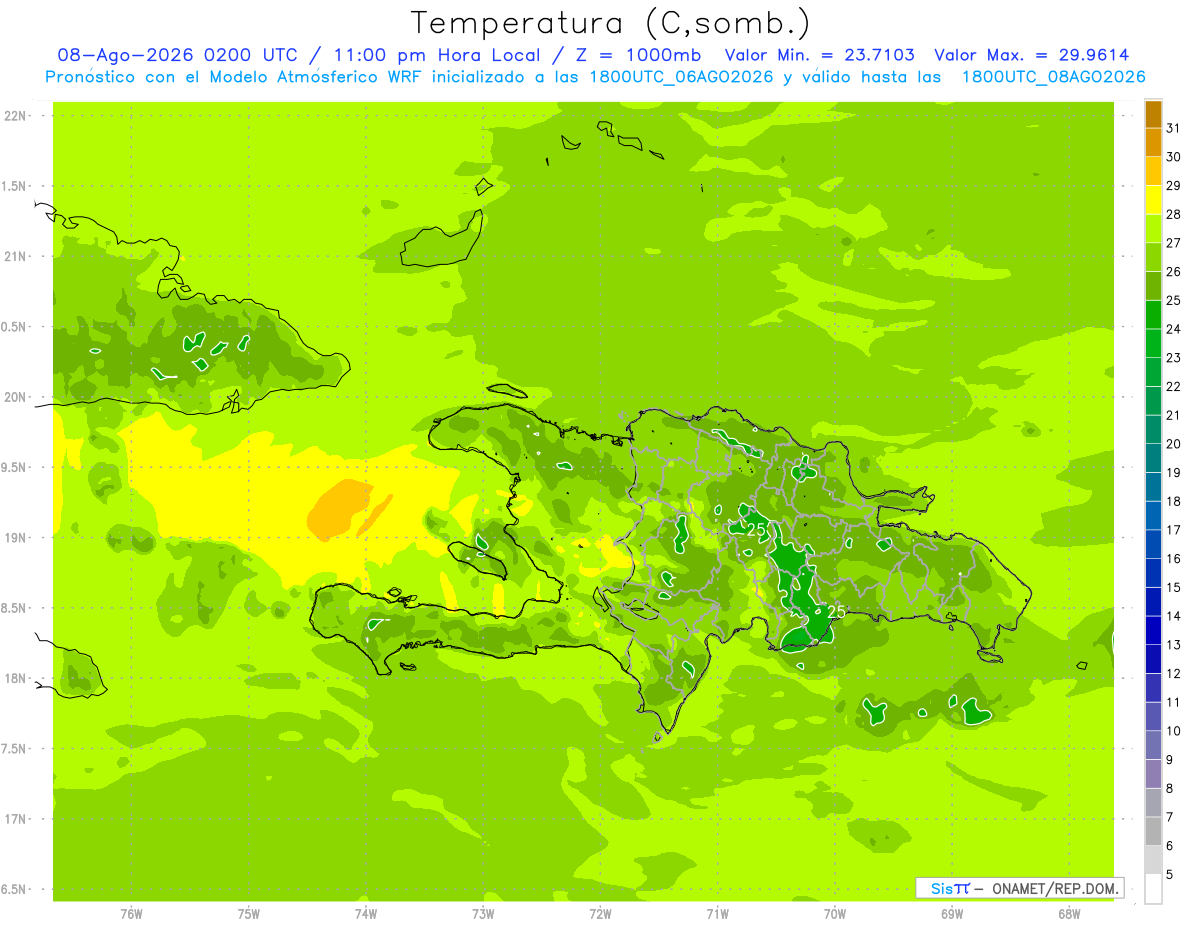Click the "0.5N" latitude label
1200x927 pixels.
(15, 327)
